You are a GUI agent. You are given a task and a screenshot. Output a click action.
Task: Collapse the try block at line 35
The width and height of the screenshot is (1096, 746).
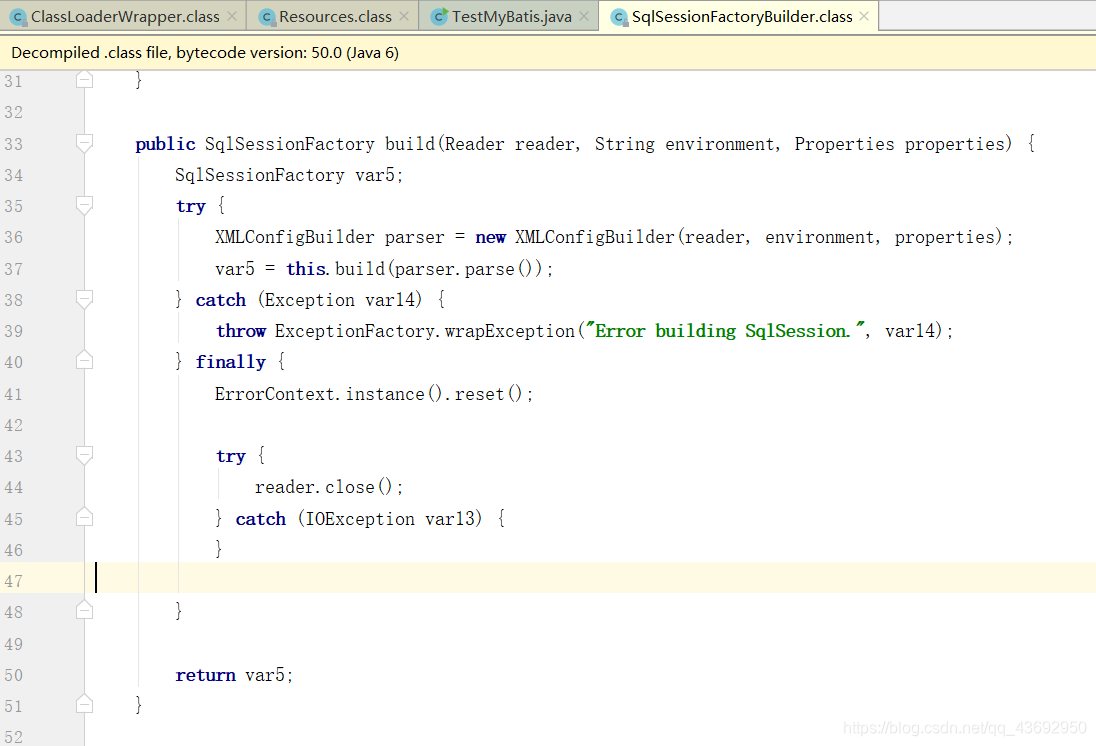pyautogui.click(x=84, y=206)
